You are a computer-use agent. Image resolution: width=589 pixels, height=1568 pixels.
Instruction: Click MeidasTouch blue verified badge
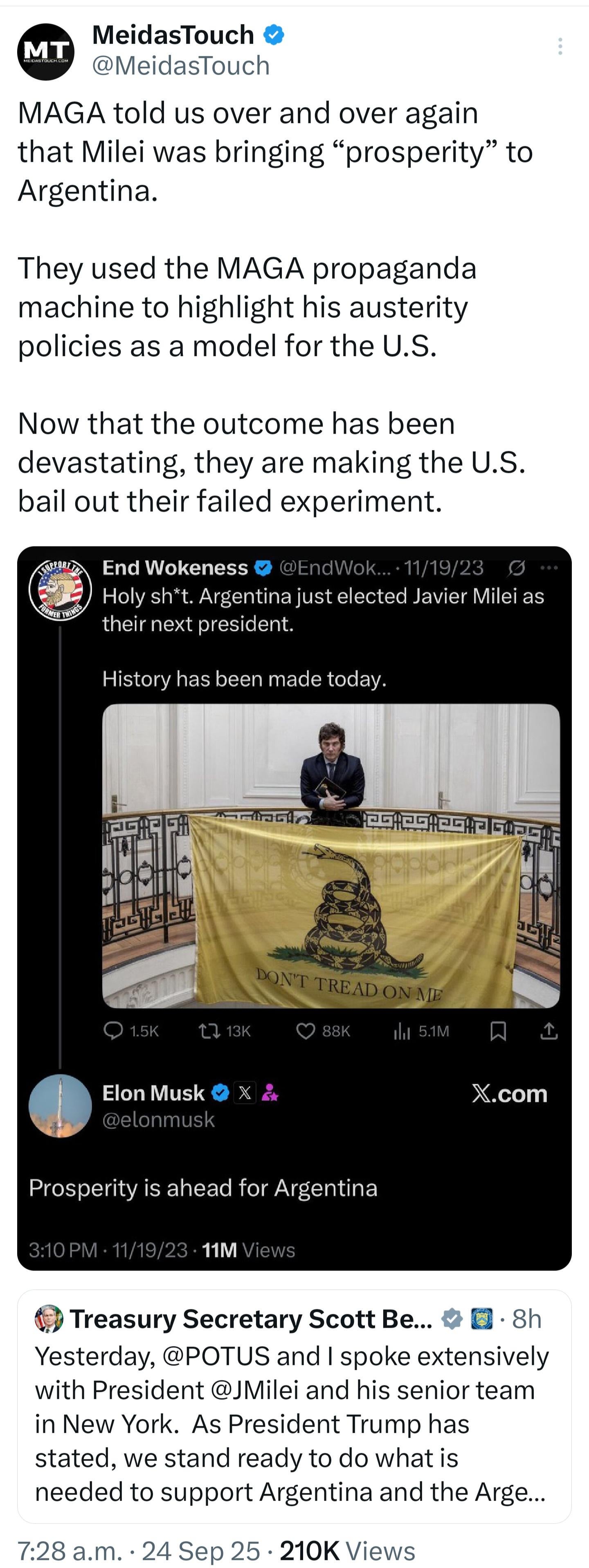click(274, 35)
